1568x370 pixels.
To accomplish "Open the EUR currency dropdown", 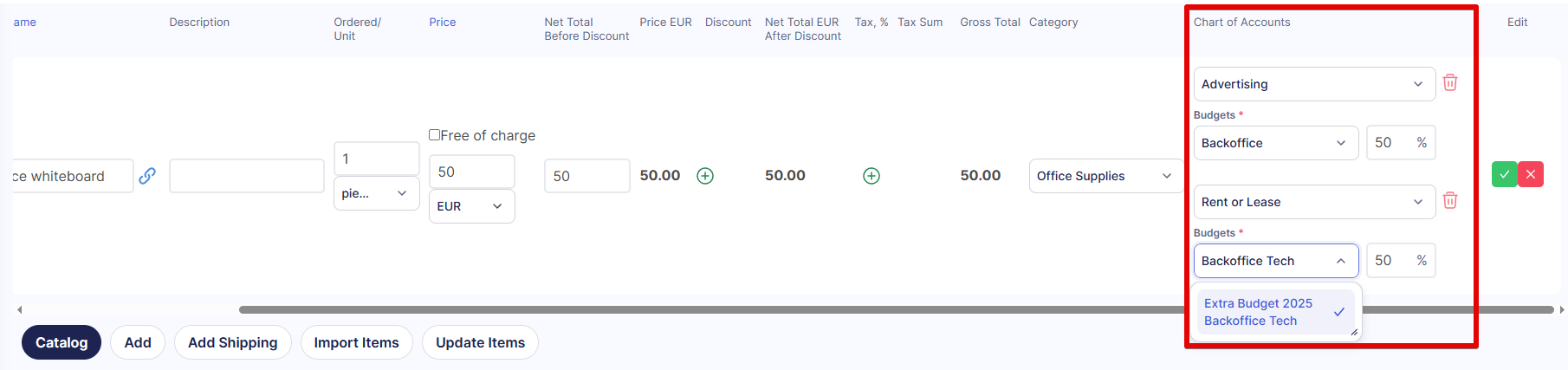I will [x=472, y=206].
